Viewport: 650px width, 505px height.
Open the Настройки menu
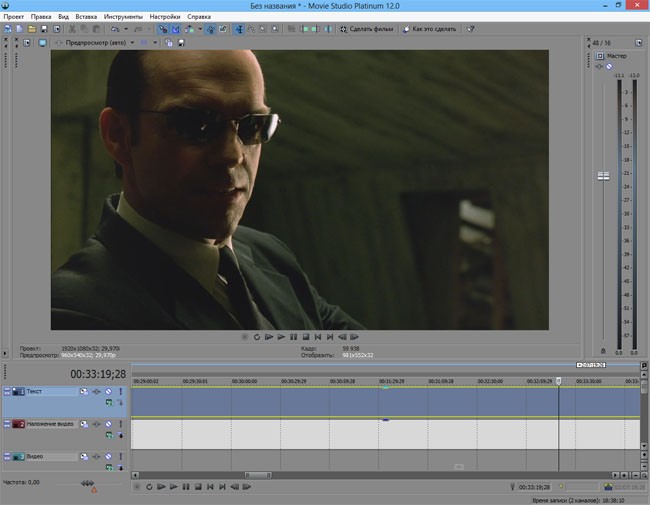(165, 17)
